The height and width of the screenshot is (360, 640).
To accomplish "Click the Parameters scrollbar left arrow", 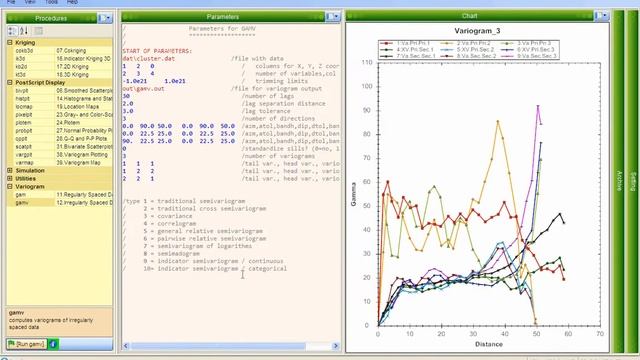I will tap(126, 346).
